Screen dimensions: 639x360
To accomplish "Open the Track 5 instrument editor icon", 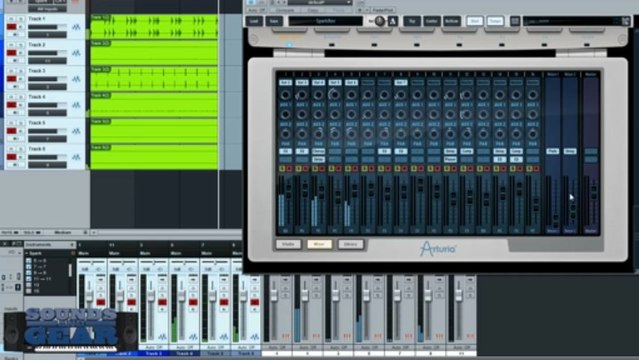I will click(x=76, y=131).
